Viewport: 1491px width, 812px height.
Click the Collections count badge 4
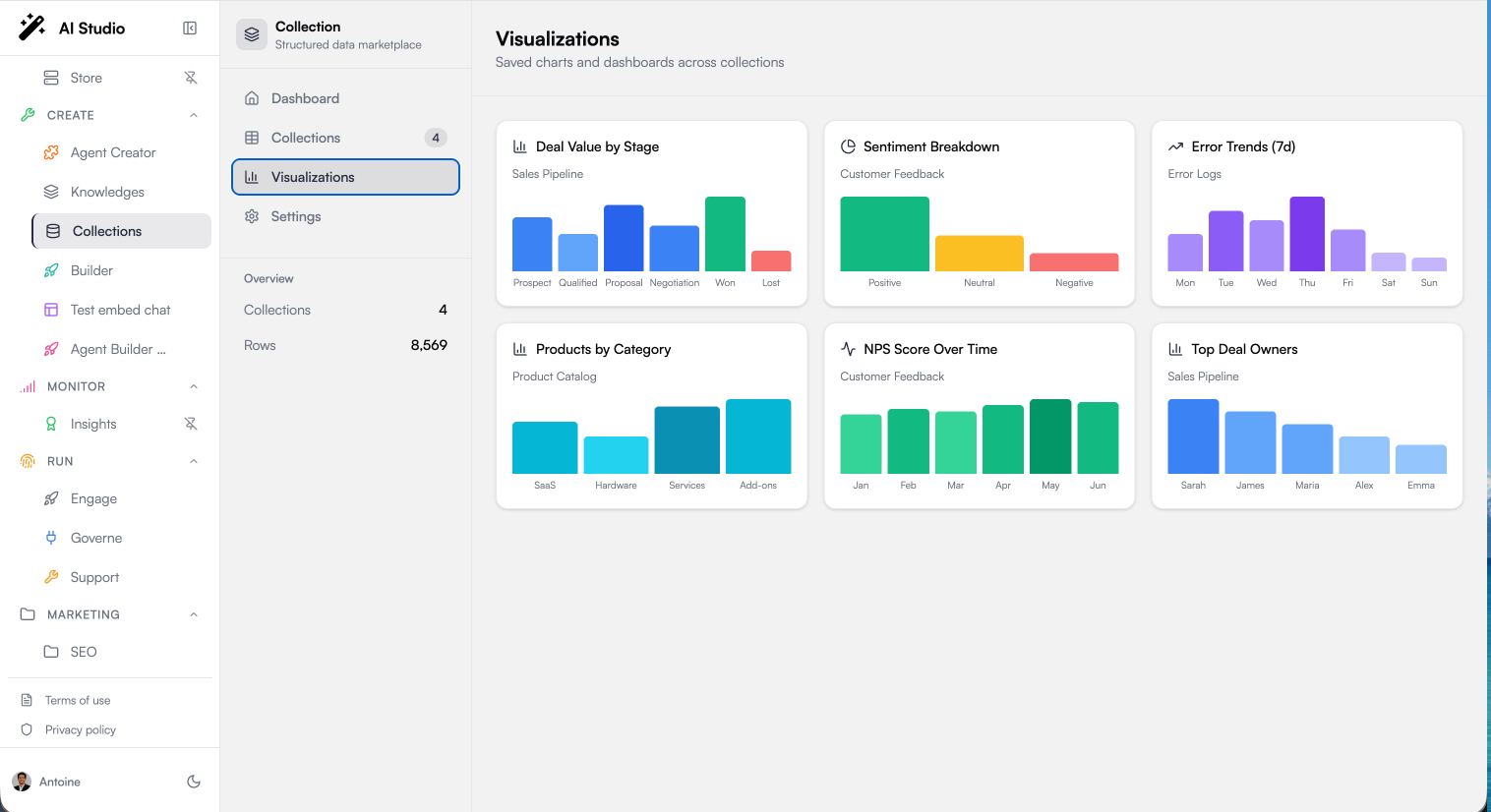pos(436,138)
